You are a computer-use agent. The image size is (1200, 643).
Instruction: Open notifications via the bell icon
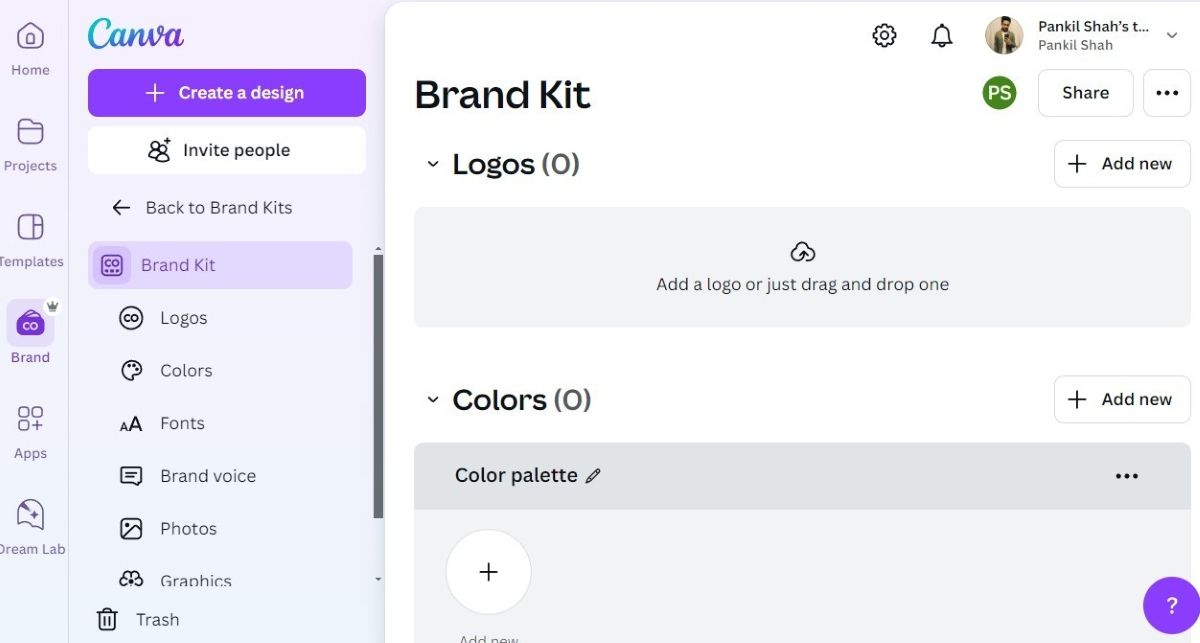[940, 34]
